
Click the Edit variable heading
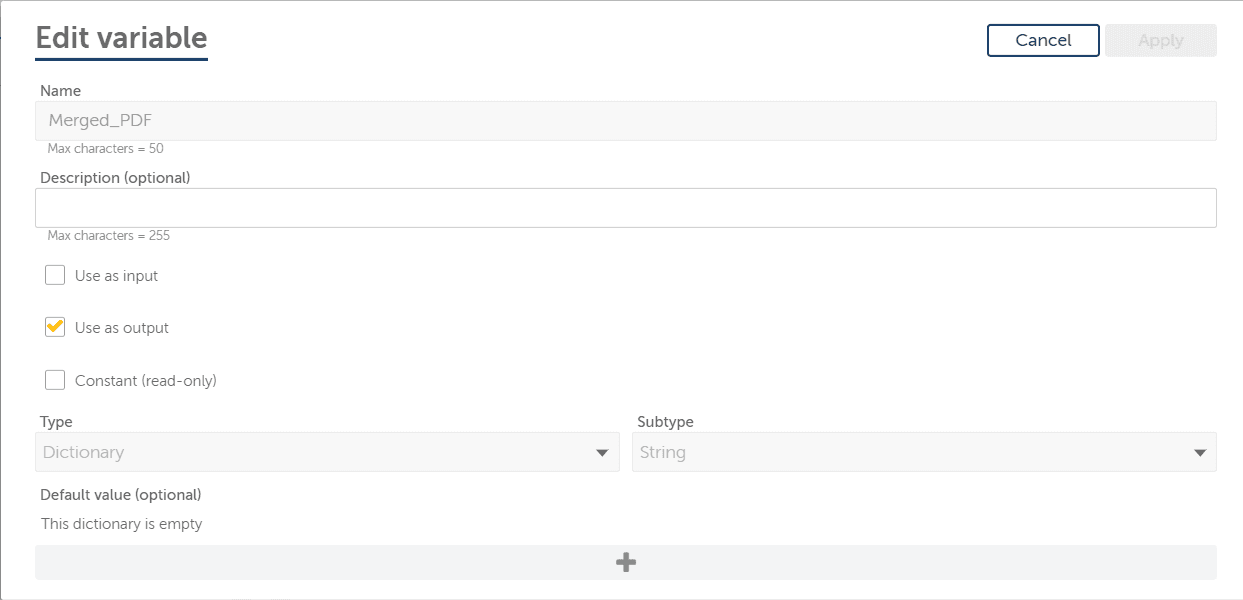(x=121, y=38)
